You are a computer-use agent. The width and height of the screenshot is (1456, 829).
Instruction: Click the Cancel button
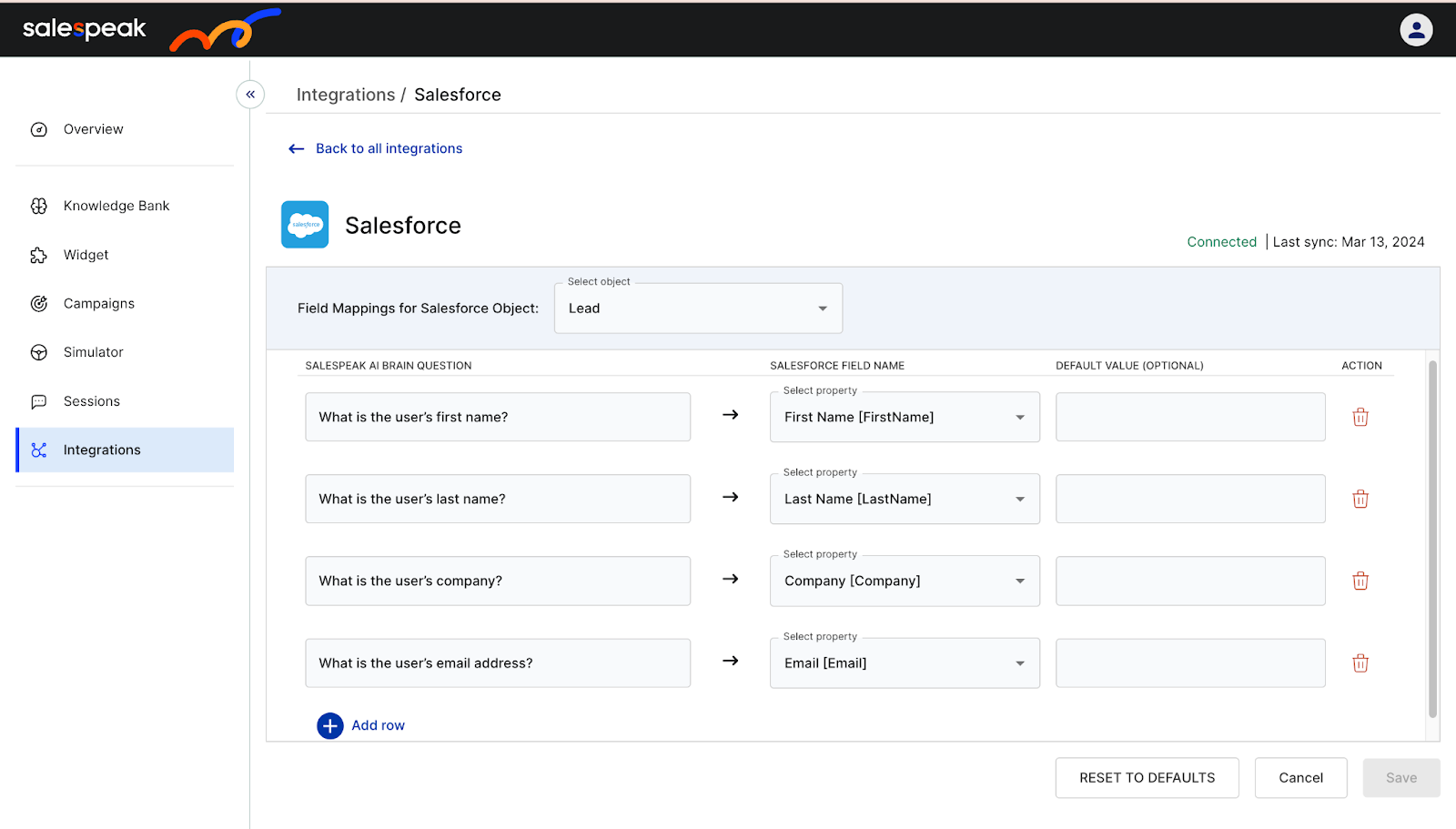click(x=1300, y=778)
